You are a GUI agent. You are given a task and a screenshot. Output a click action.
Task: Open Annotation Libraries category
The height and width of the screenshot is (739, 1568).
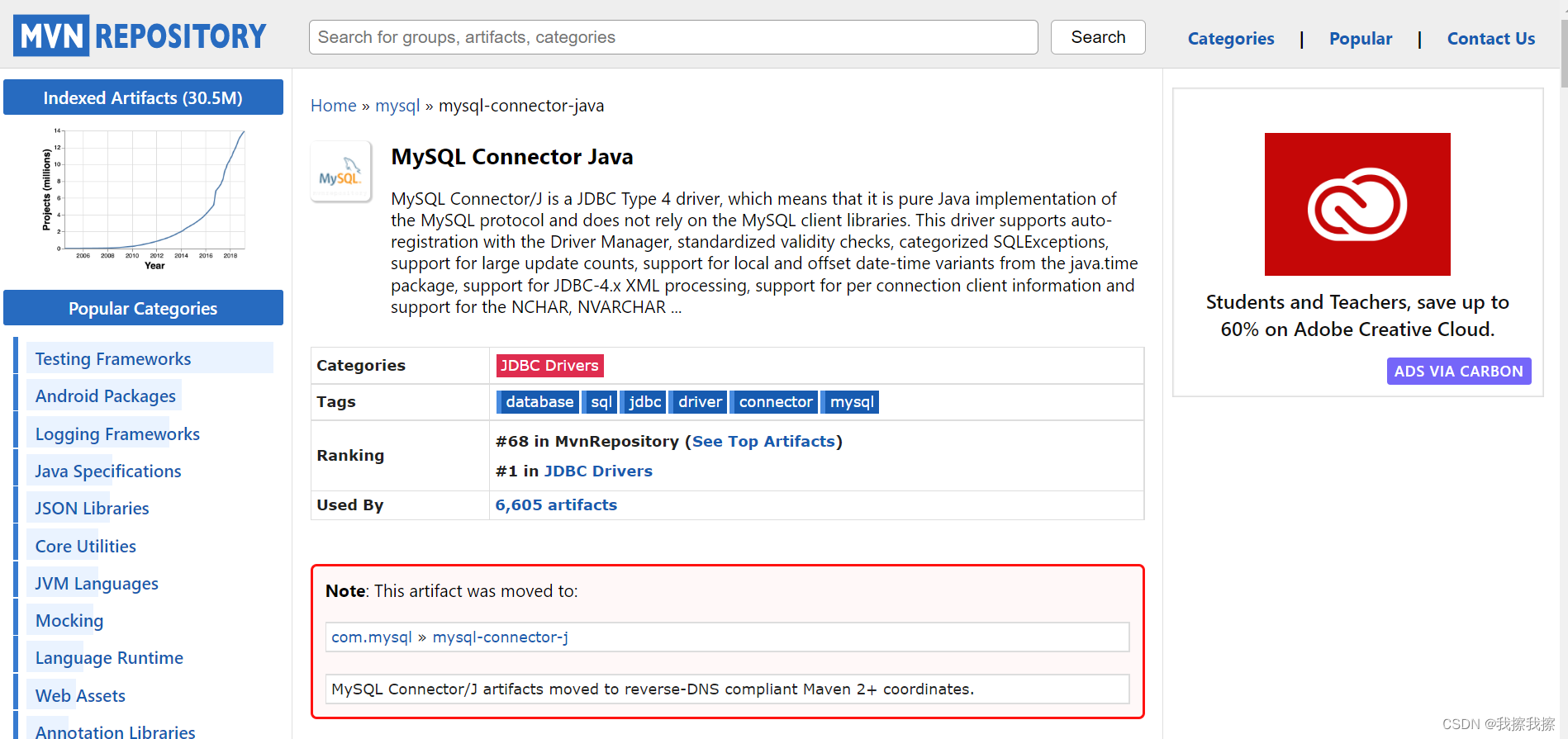(115, 732)
